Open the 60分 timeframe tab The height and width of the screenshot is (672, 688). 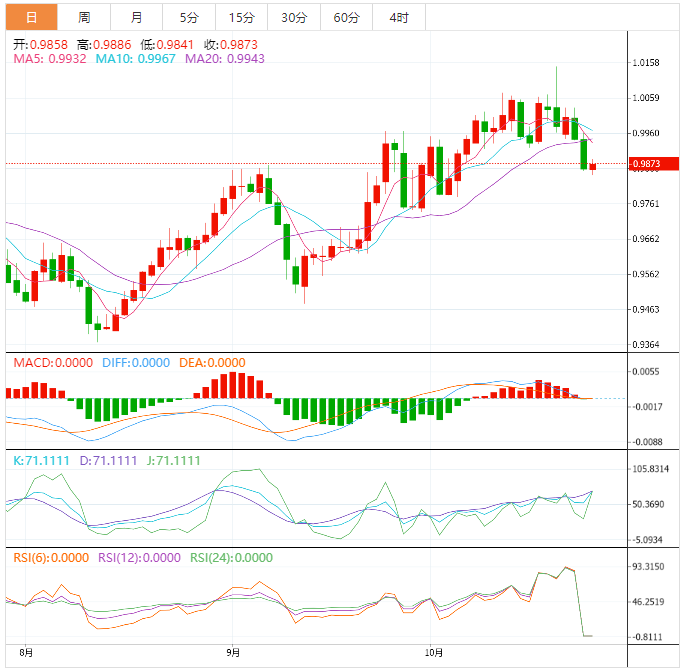point(346,17)
